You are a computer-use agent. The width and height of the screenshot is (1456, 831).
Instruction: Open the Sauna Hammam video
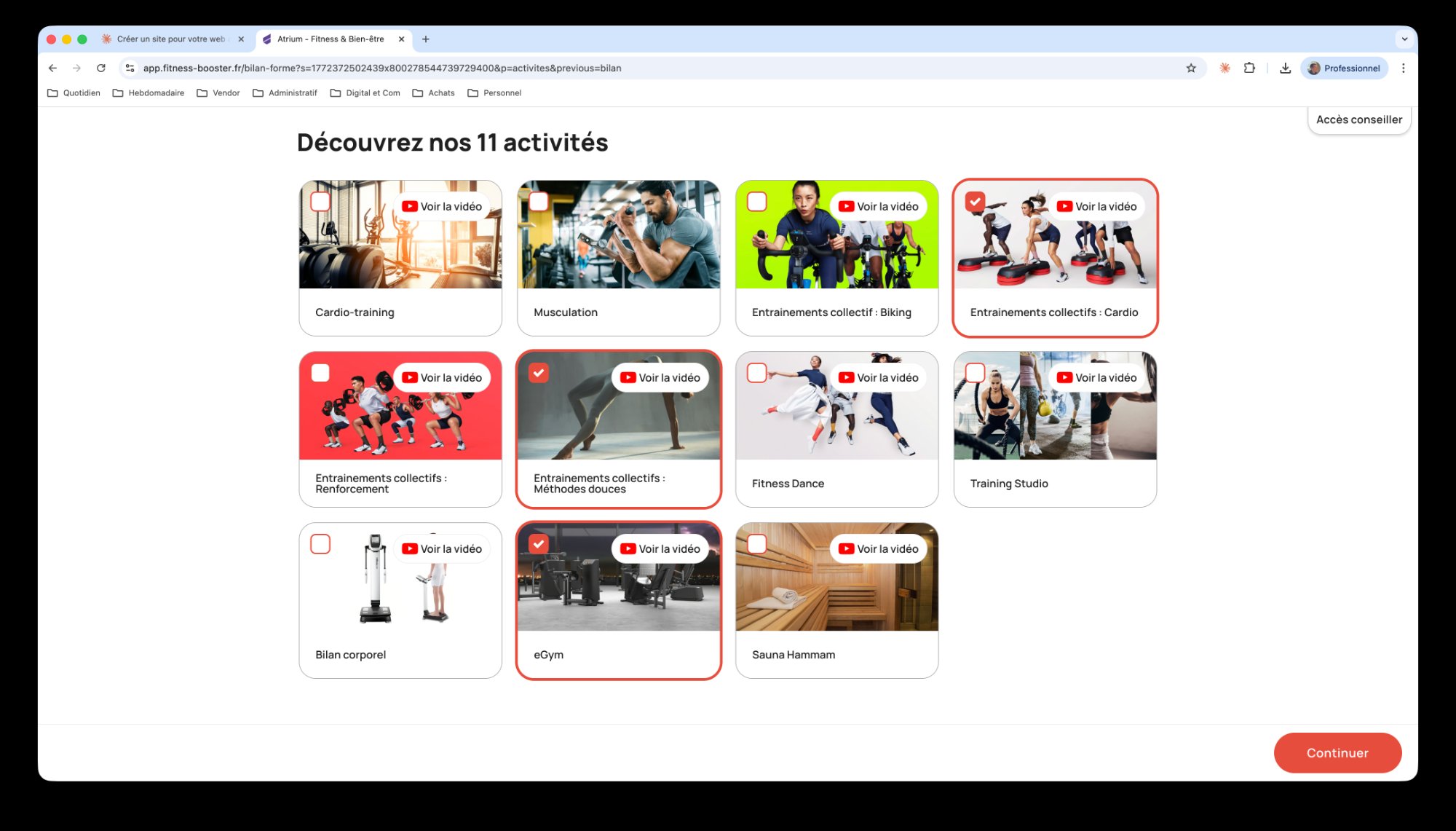[x=847, y=548]
